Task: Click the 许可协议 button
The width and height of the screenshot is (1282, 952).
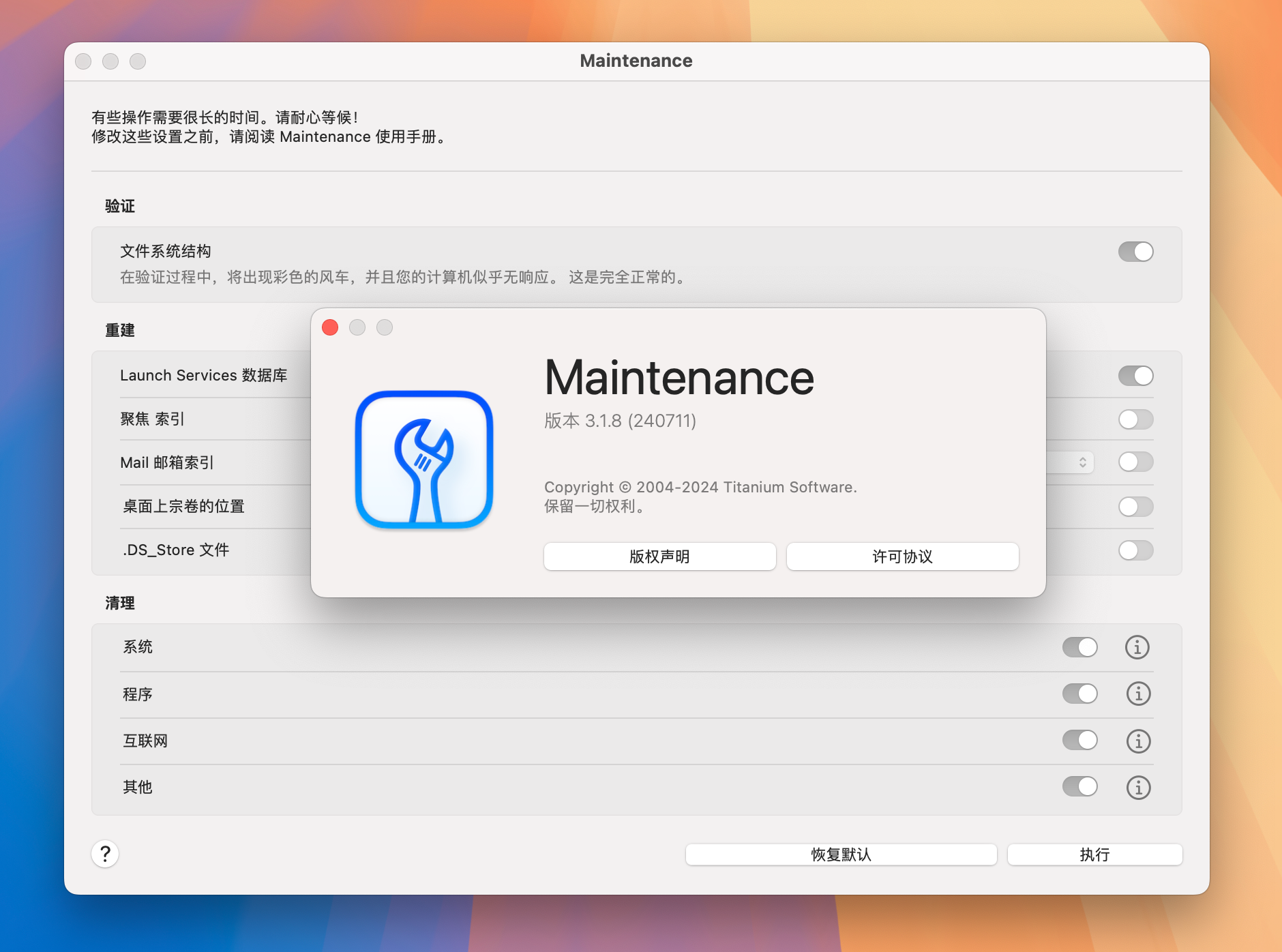Action: (902, 556)
